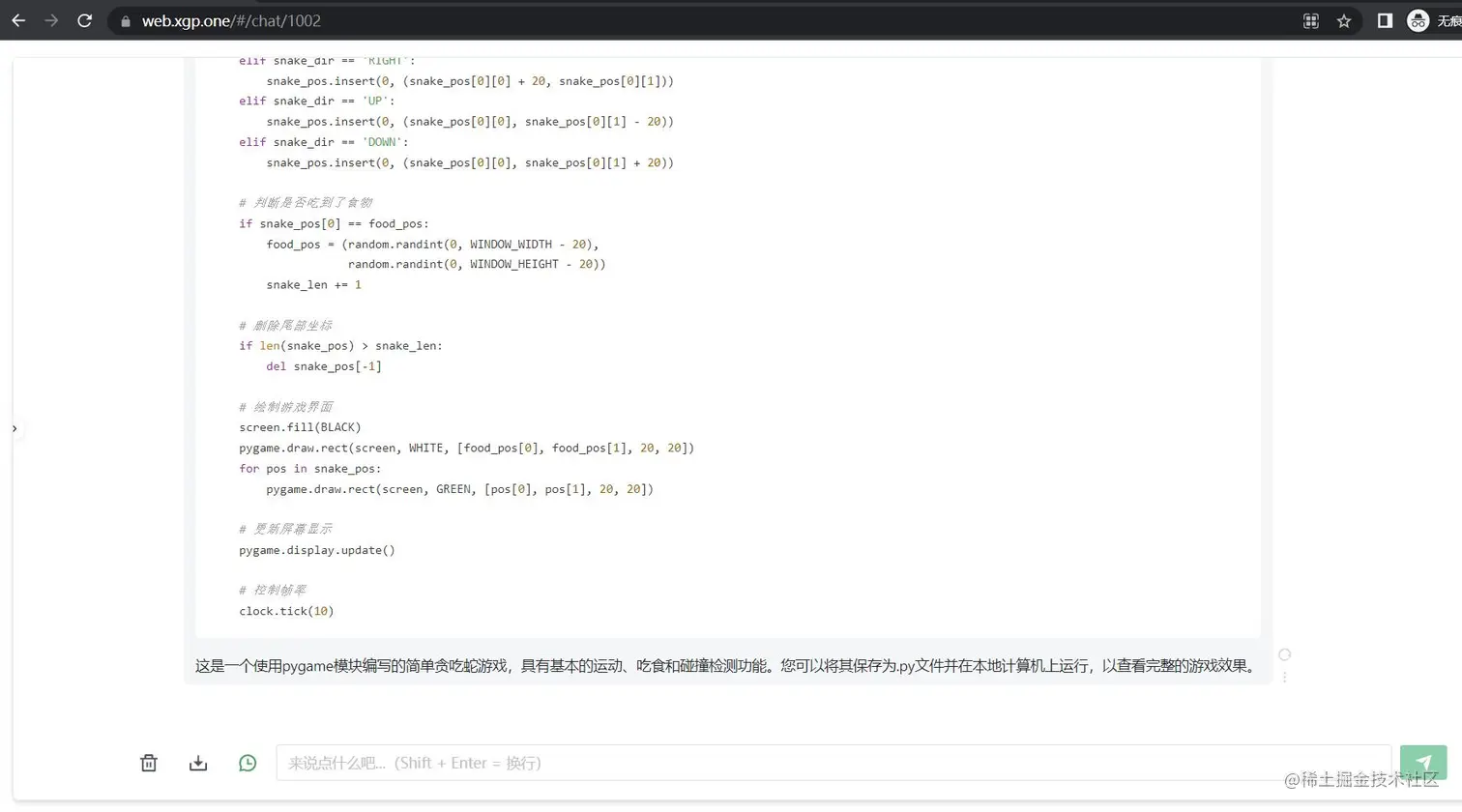Click the incognito profile avatar
1462x812 pixels.
[x=1418, y=20]
